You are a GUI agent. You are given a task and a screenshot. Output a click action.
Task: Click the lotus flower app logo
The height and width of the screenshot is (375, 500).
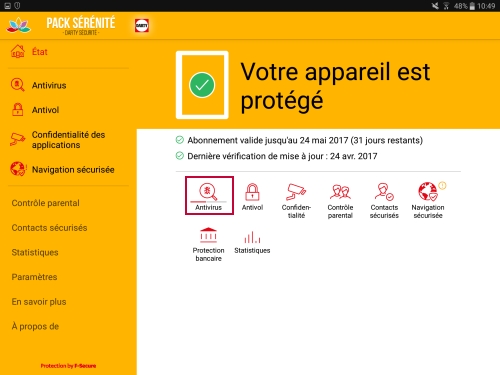coord(19,25)
